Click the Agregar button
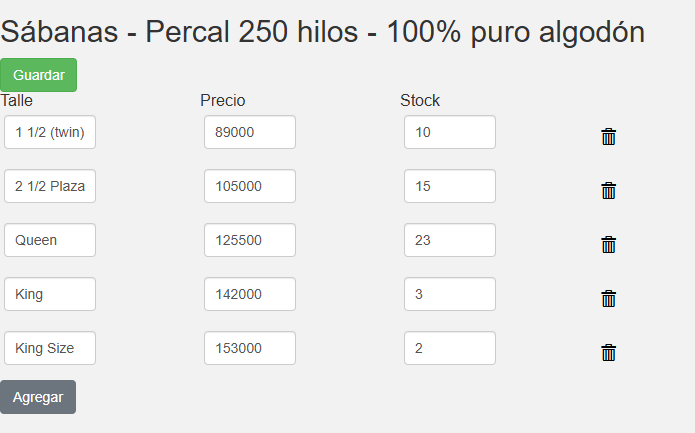 click(x=38, y=397)
